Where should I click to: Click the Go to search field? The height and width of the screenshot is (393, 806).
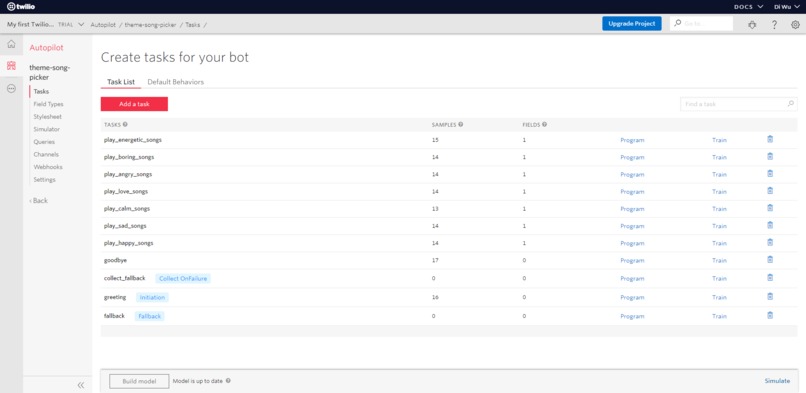point(702,24)
